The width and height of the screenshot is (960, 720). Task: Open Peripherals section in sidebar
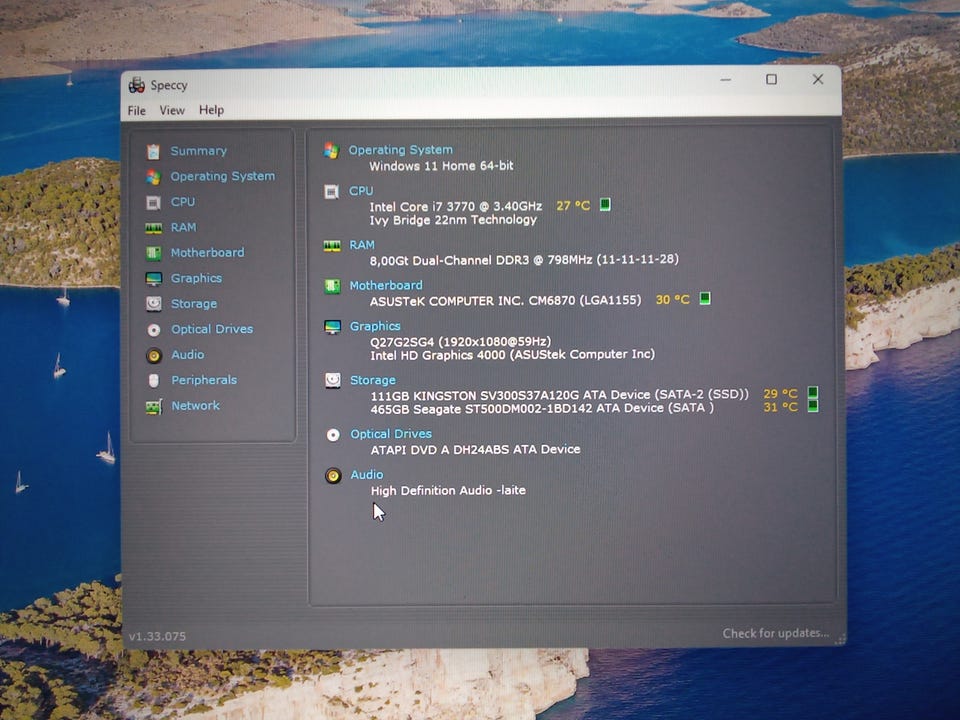204,380
